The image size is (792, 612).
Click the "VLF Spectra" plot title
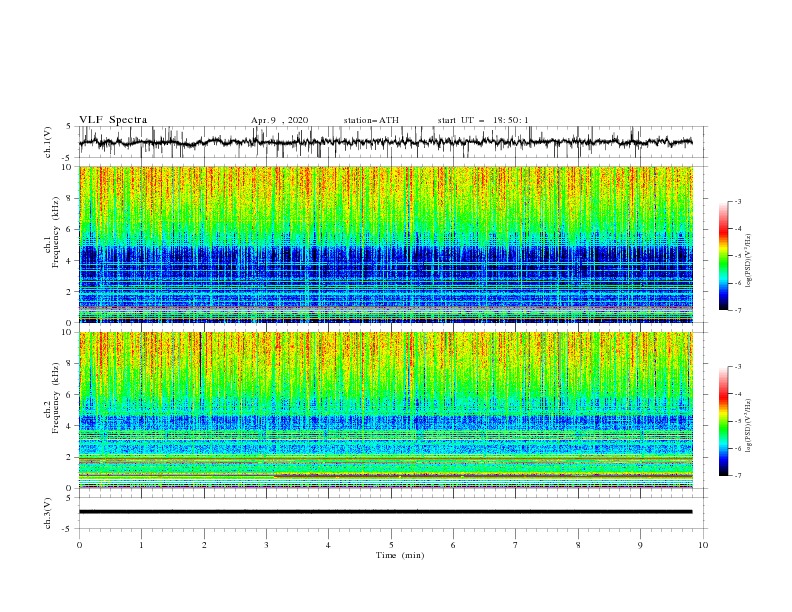coord(113,120)
